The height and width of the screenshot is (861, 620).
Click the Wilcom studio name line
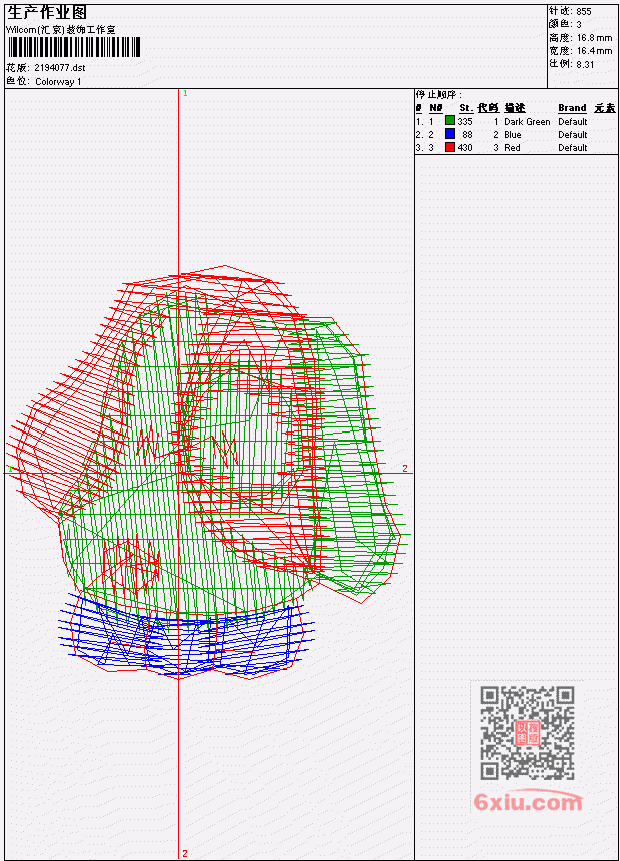tap(60, 30)
